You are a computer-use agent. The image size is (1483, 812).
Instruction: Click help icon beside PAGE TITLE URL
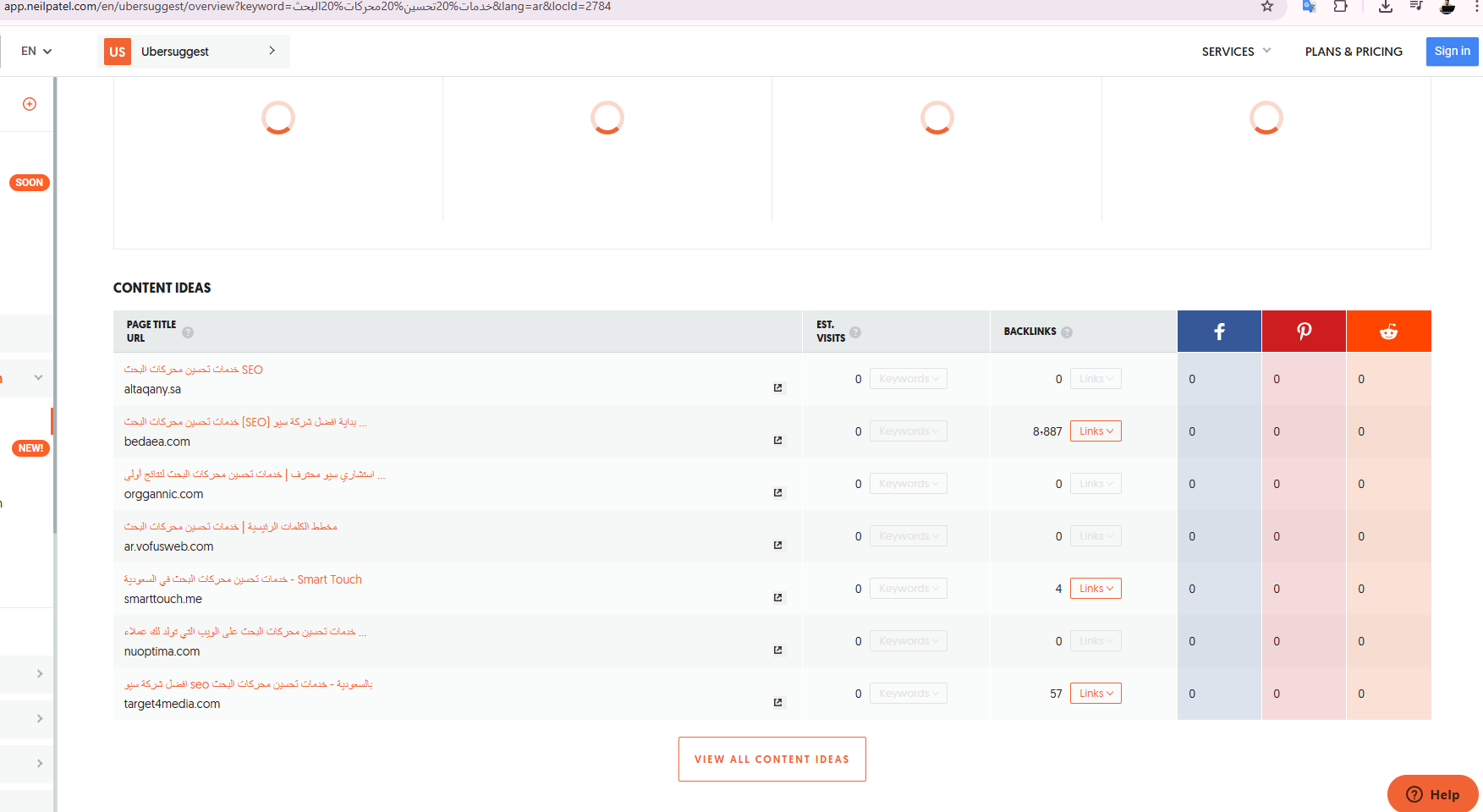(x=188, y=332)
